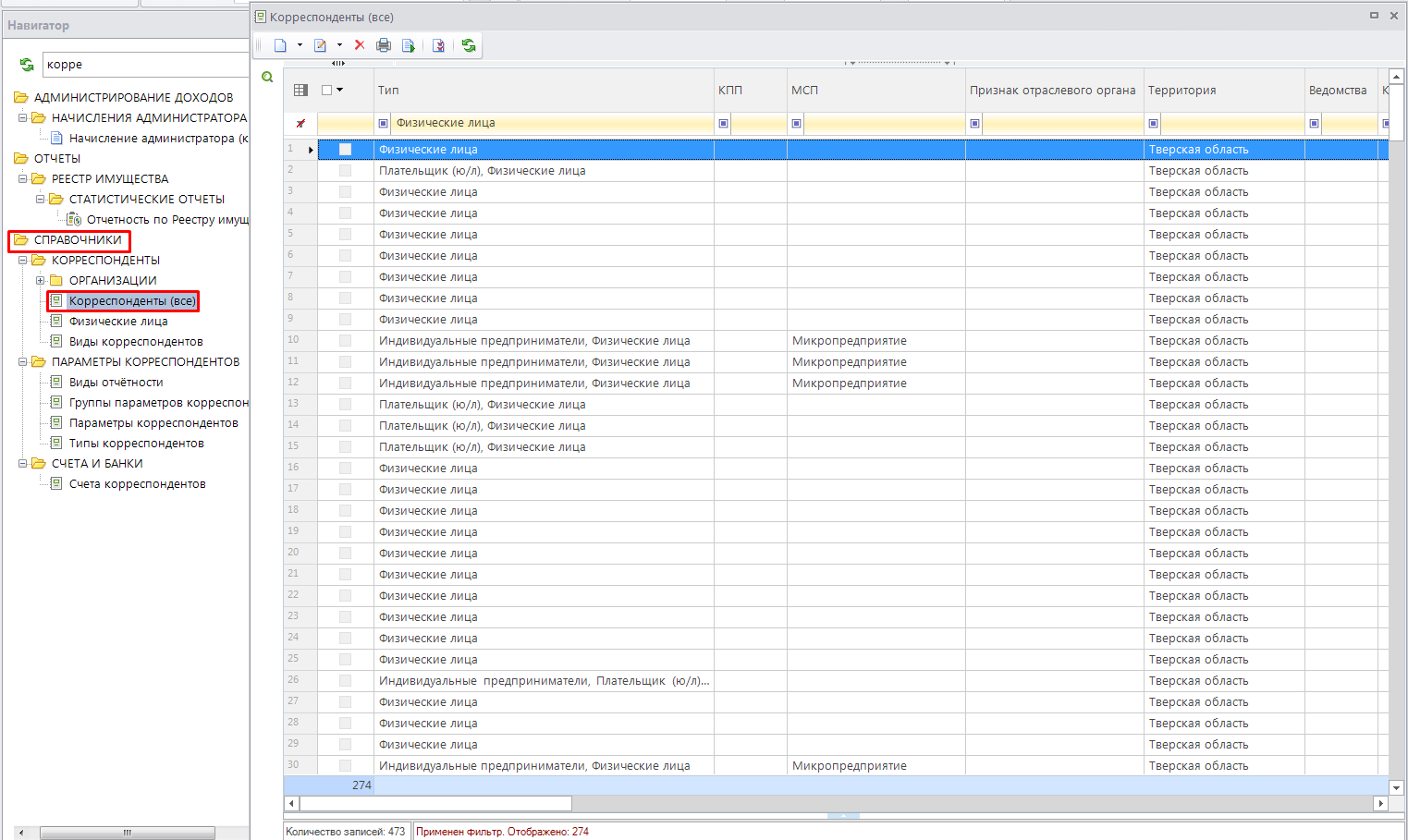The width and height of the screenshot is (1408, 840).
Task: Click the navigator horizontal scrollbar thumb
Action: [x=128, y=833]
